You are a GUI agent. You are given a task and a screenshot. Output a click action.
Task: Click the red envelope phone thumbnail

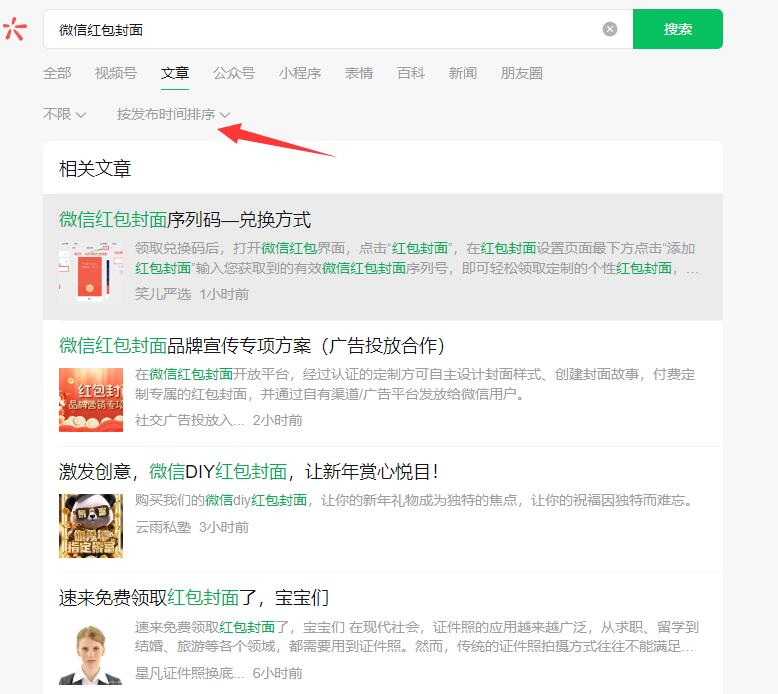[91, 272]
